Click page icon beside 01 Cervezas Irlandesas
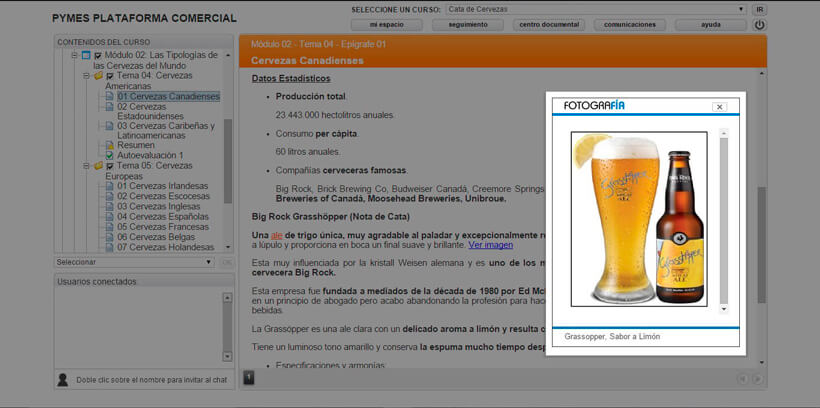Viewport: 820px width, 408px height. point(109,186)
